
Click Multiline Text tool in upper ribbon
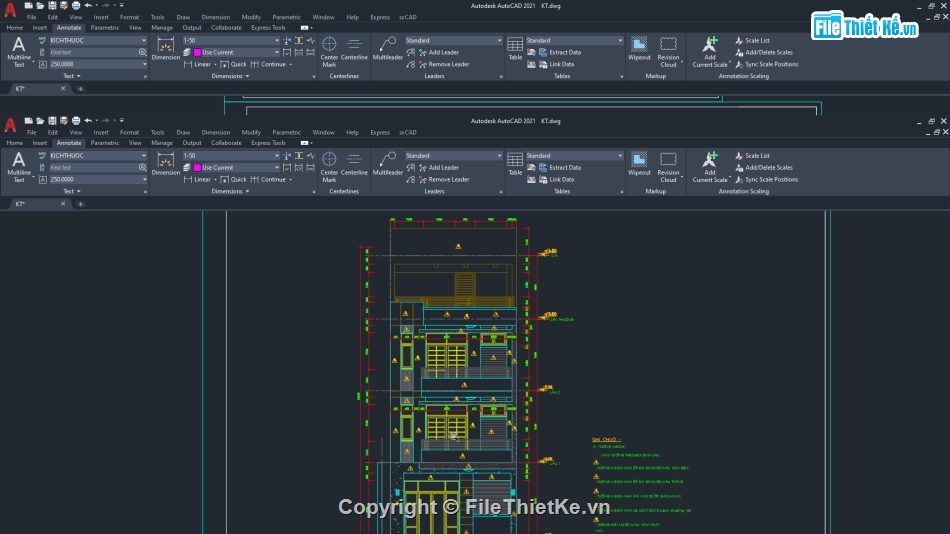[x=19, y=52]
